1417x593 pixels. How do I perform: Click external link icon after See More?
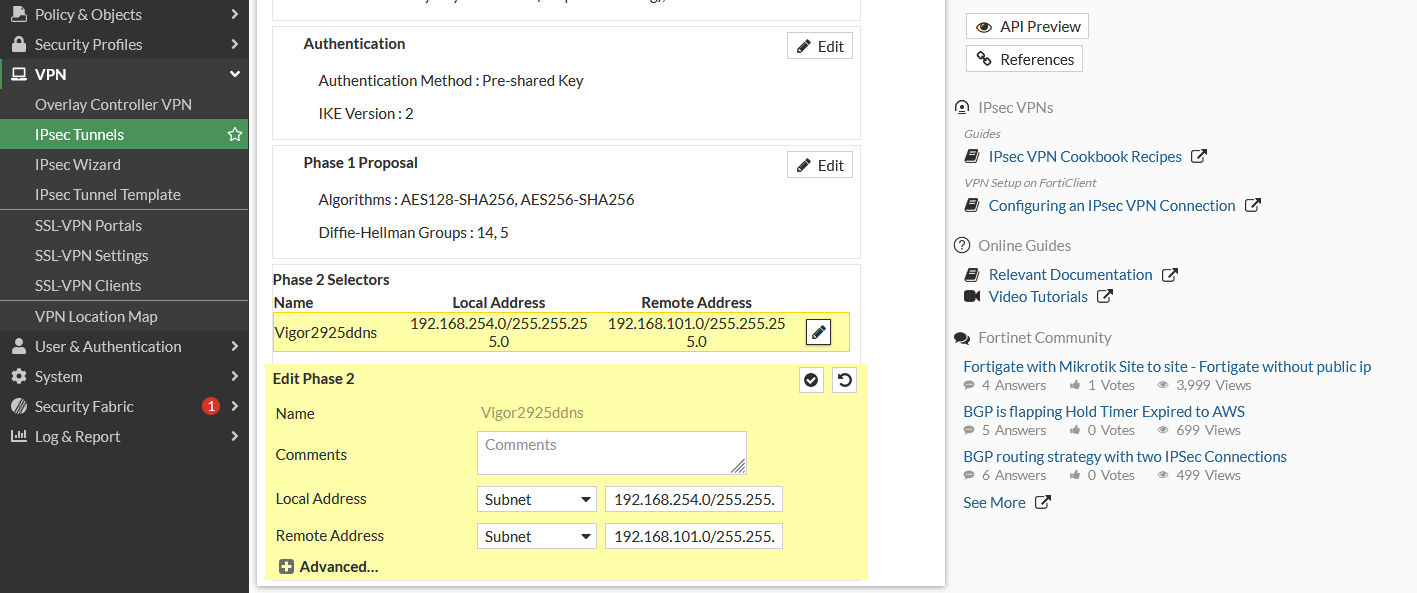click(1042, 503)
